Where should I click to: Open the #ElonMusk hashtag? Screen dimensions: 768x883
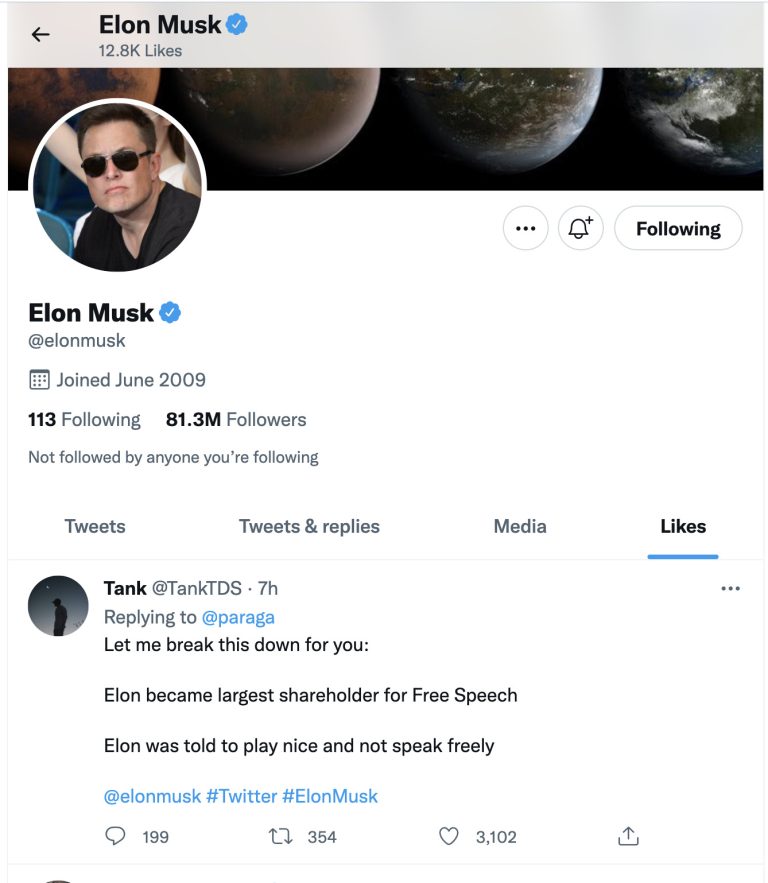(x=330, y=796)
